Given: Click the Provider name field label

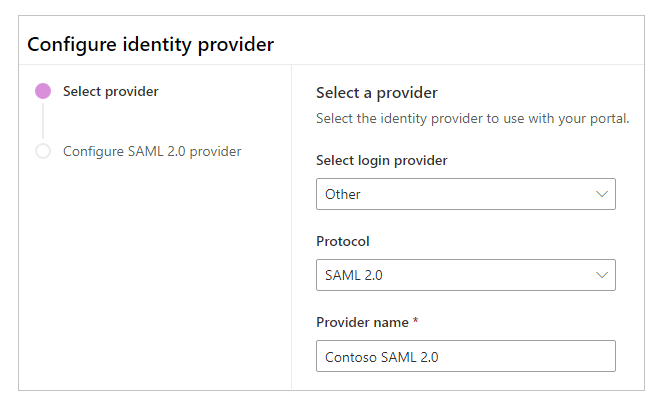Looking at the screenshot, I should pos(362,322).
